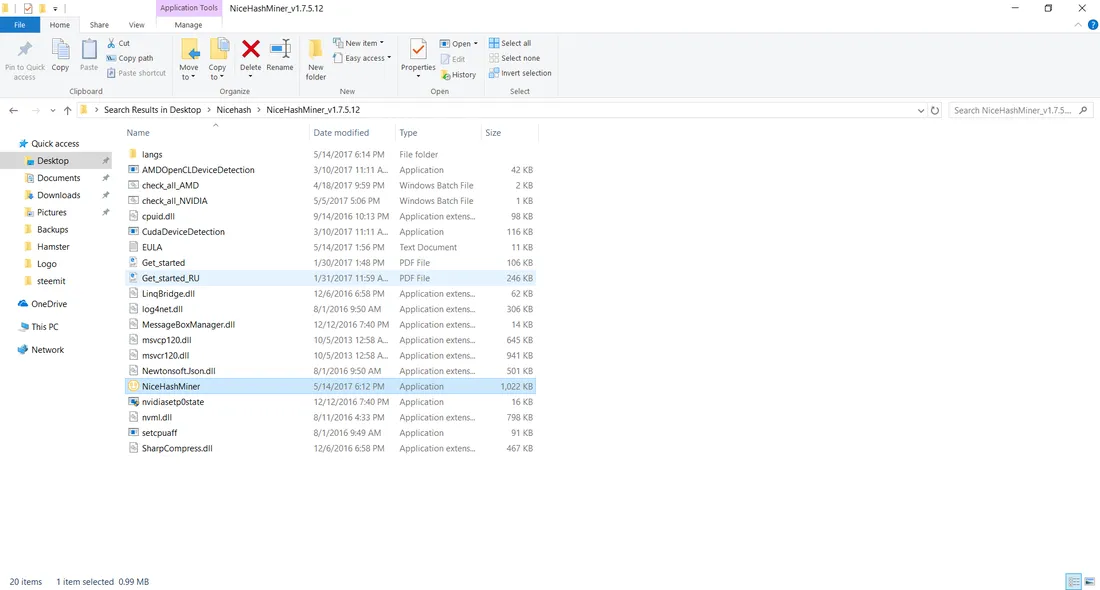Viewport: 1100px width, 590px height.
Task: Select the Hamster folder in sidebar
Action: (53, 247)
